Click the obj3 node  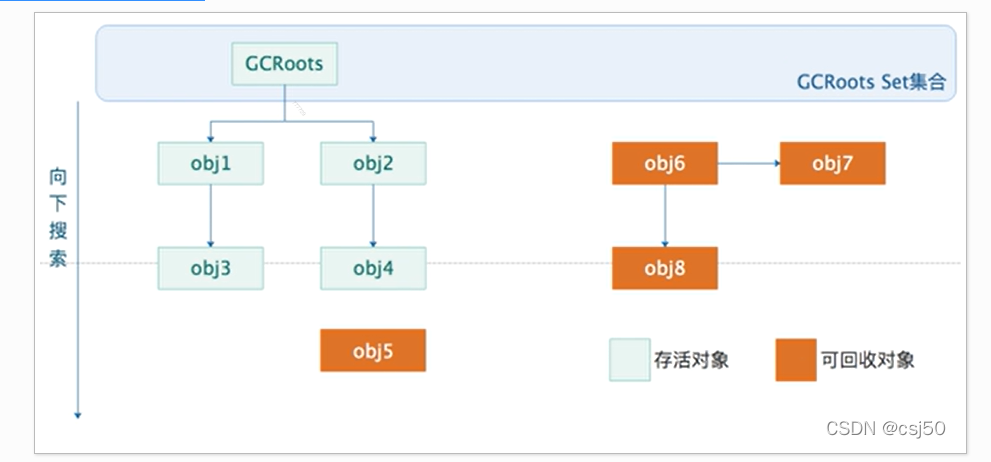point(210,268)
